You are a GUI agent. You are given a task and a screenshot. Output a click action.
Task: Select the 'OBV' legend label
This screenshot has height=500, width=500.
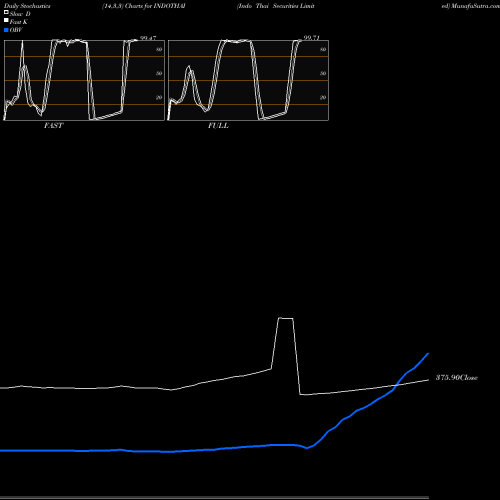pos(16,30)
